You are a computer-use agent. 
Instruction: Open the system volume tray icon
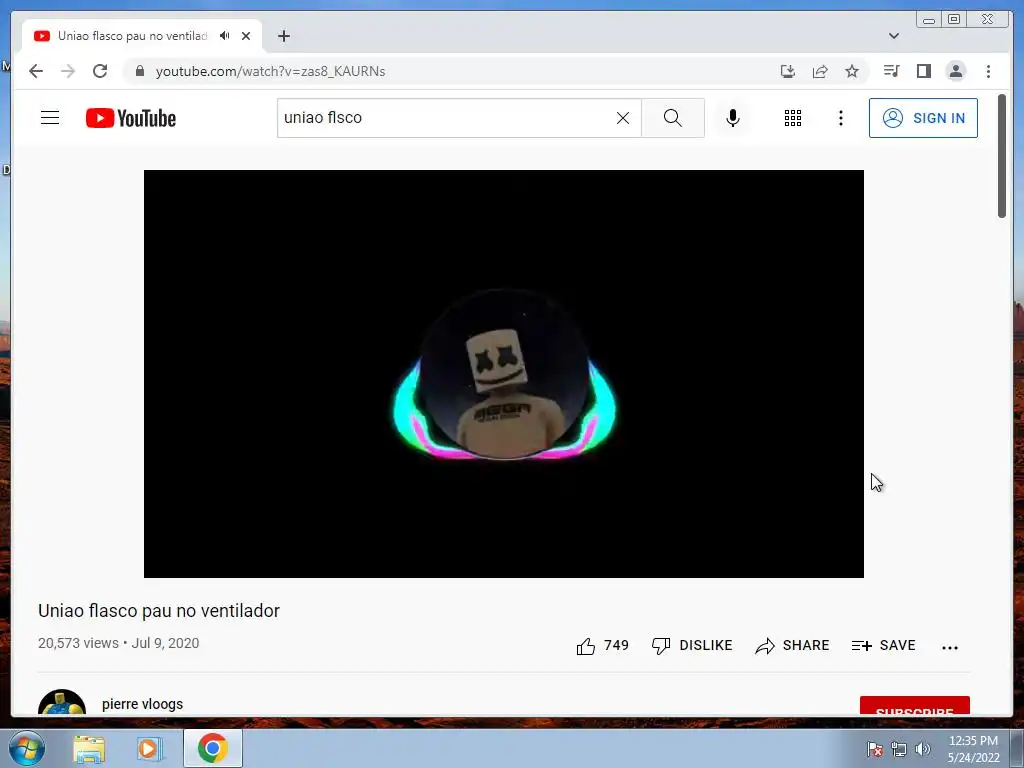click(x=923, y=749)
